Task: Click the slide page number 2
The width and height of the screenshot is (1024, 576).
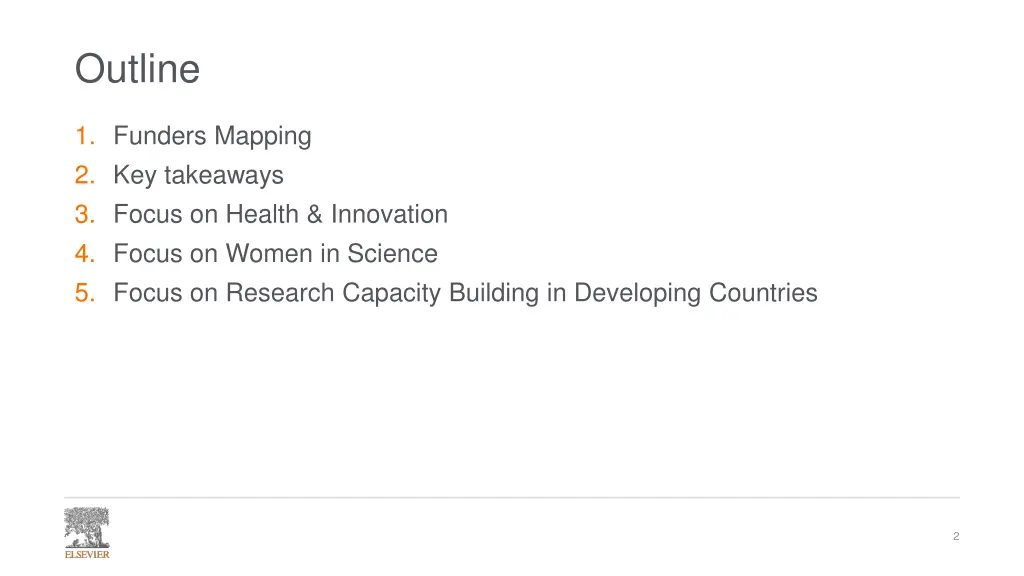Action: [x=956, y=536]
